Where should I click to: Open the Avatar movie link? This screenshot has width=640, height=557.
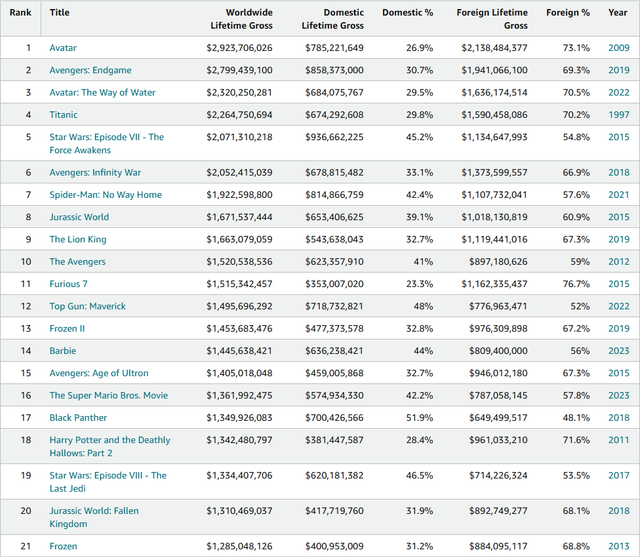pos(63,47)
